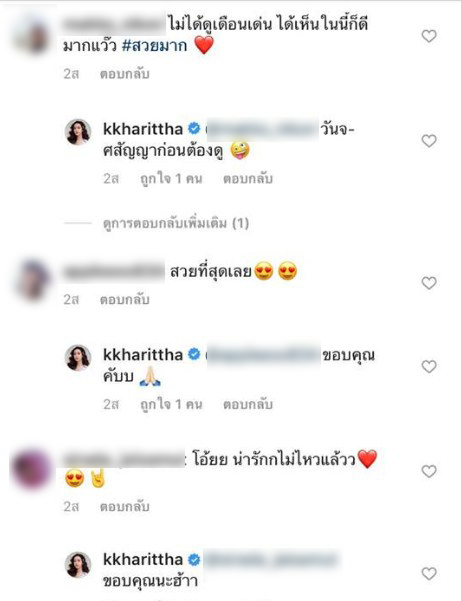Viewport: 461px width, 601px height.
Task: Like the comment with hashtag #สวยมาก
Action: pos(429,36)
